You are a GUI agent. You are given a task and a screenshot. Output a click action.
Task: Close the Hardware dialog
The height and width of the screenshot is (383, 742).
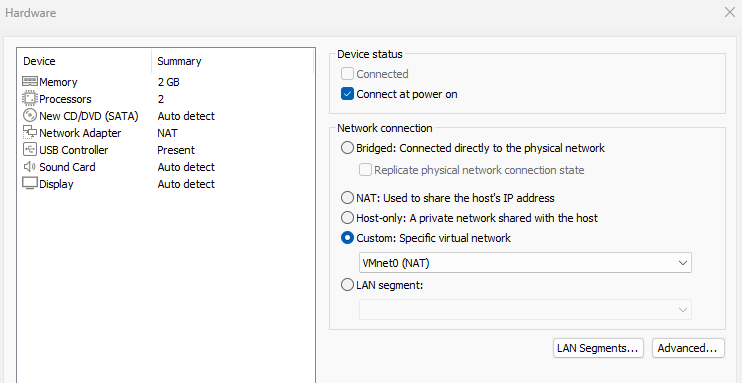click(x=730, y=12)
